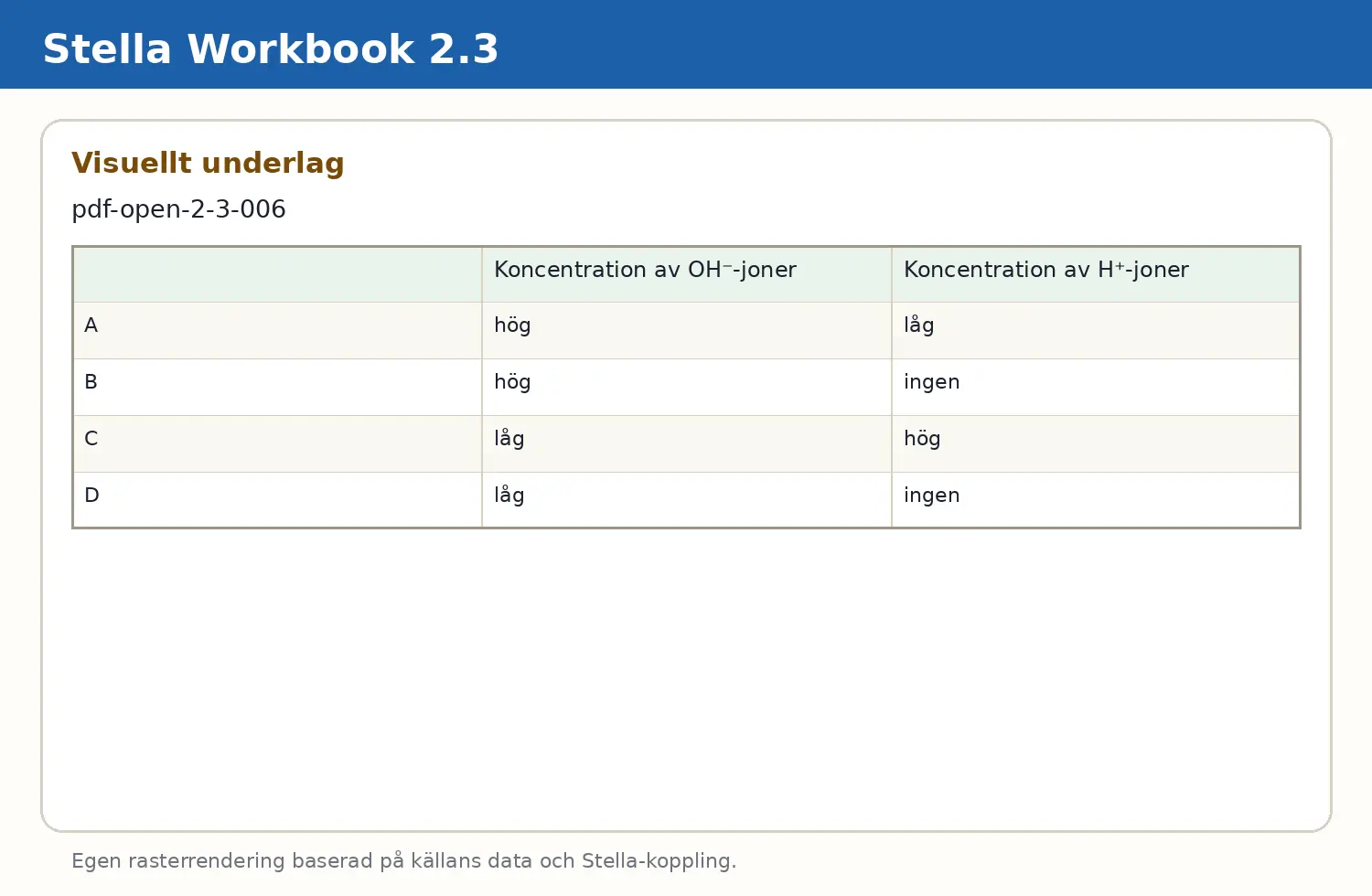The image size is (1372, 896).
Task: Click the H⁺ cell 'ingen' in row D
Action: [1096, 500]
